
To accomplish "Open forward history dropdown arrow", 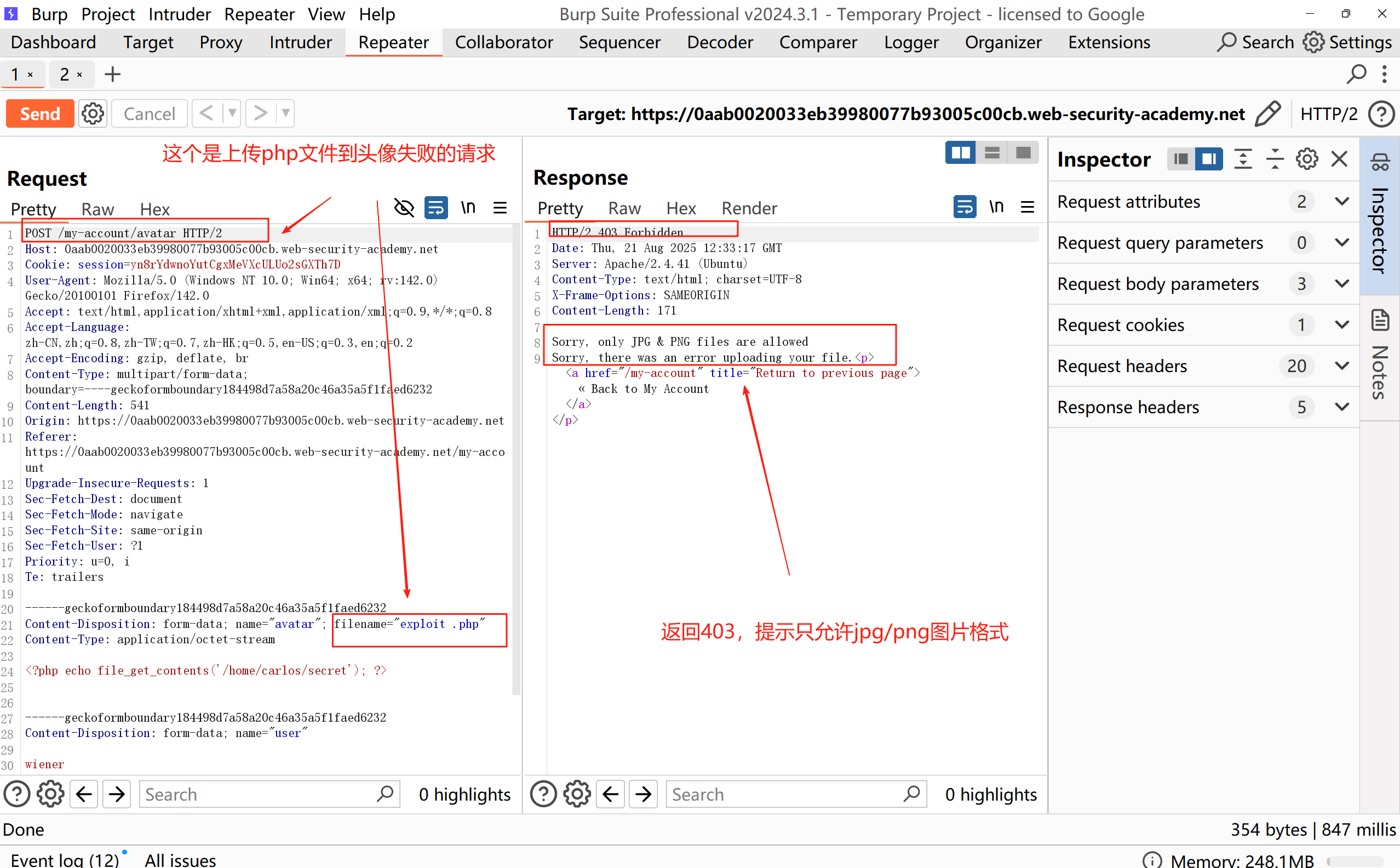I will 285,113.
